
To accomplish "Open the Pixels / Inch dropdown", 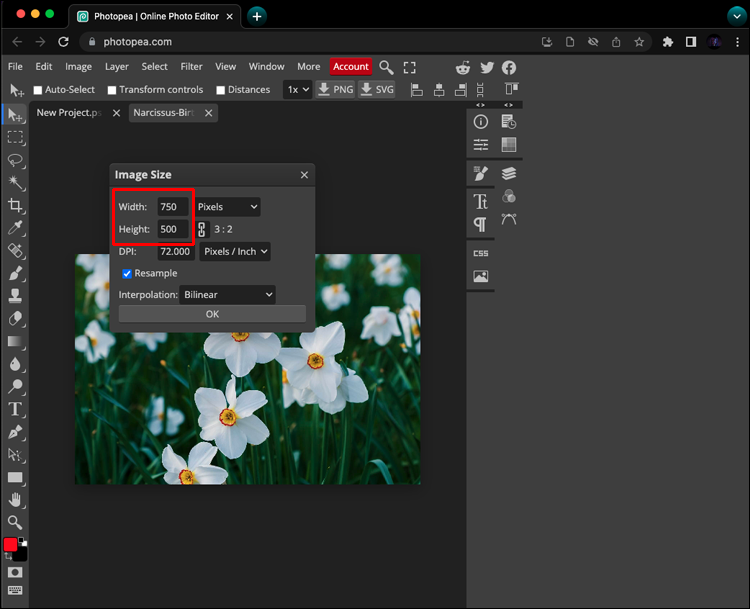I will [x=236, y=252].
